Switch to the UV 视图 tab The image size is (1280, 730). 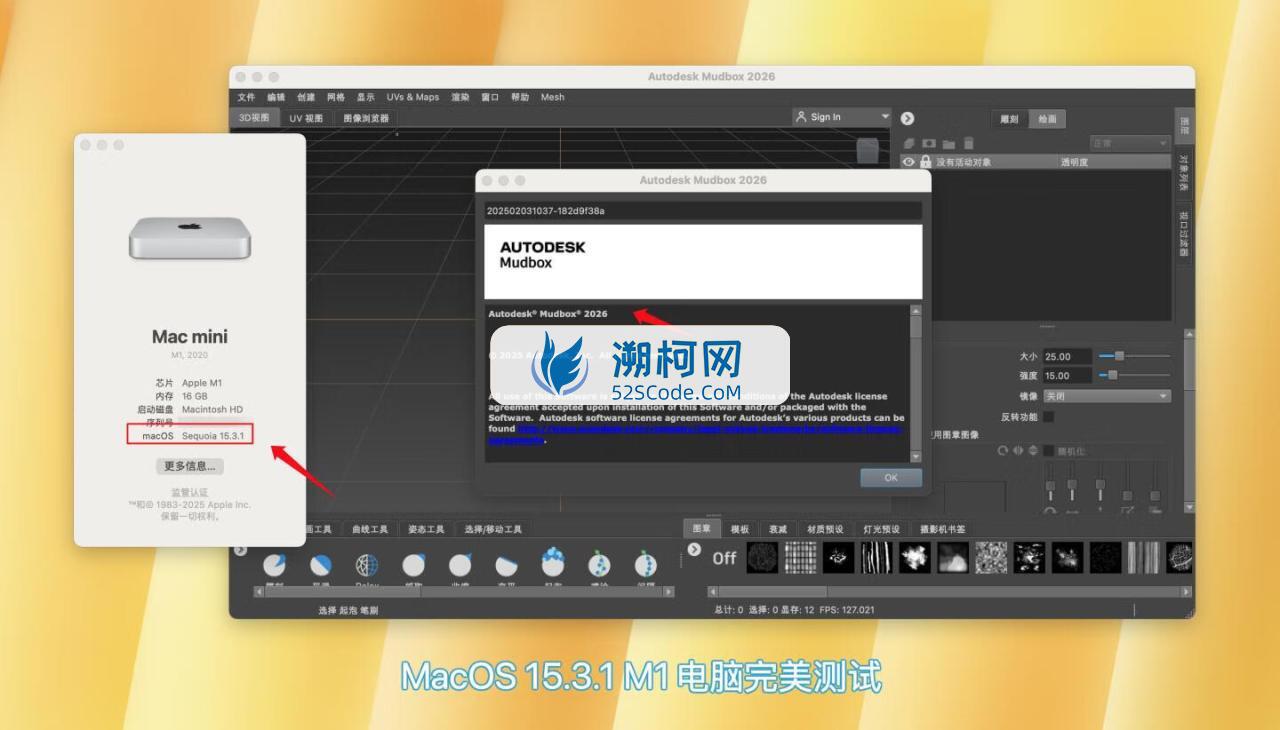click(306, 118)
